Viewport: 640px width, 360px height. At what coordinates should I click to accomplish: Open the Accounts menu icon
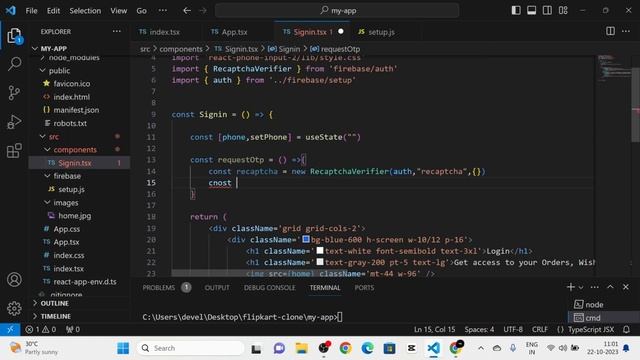click(x=14, y=280)
